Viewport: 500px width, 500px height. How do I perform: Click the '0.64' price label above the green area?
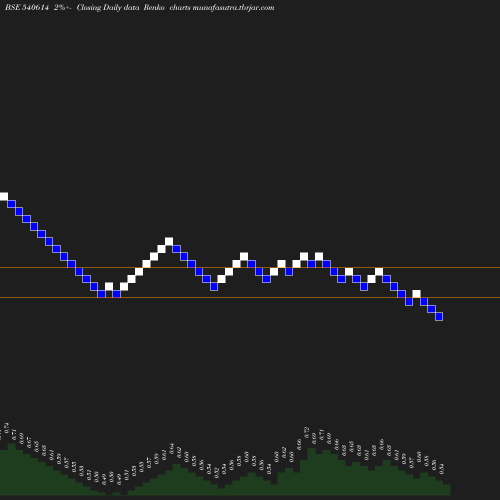point(172,448)
